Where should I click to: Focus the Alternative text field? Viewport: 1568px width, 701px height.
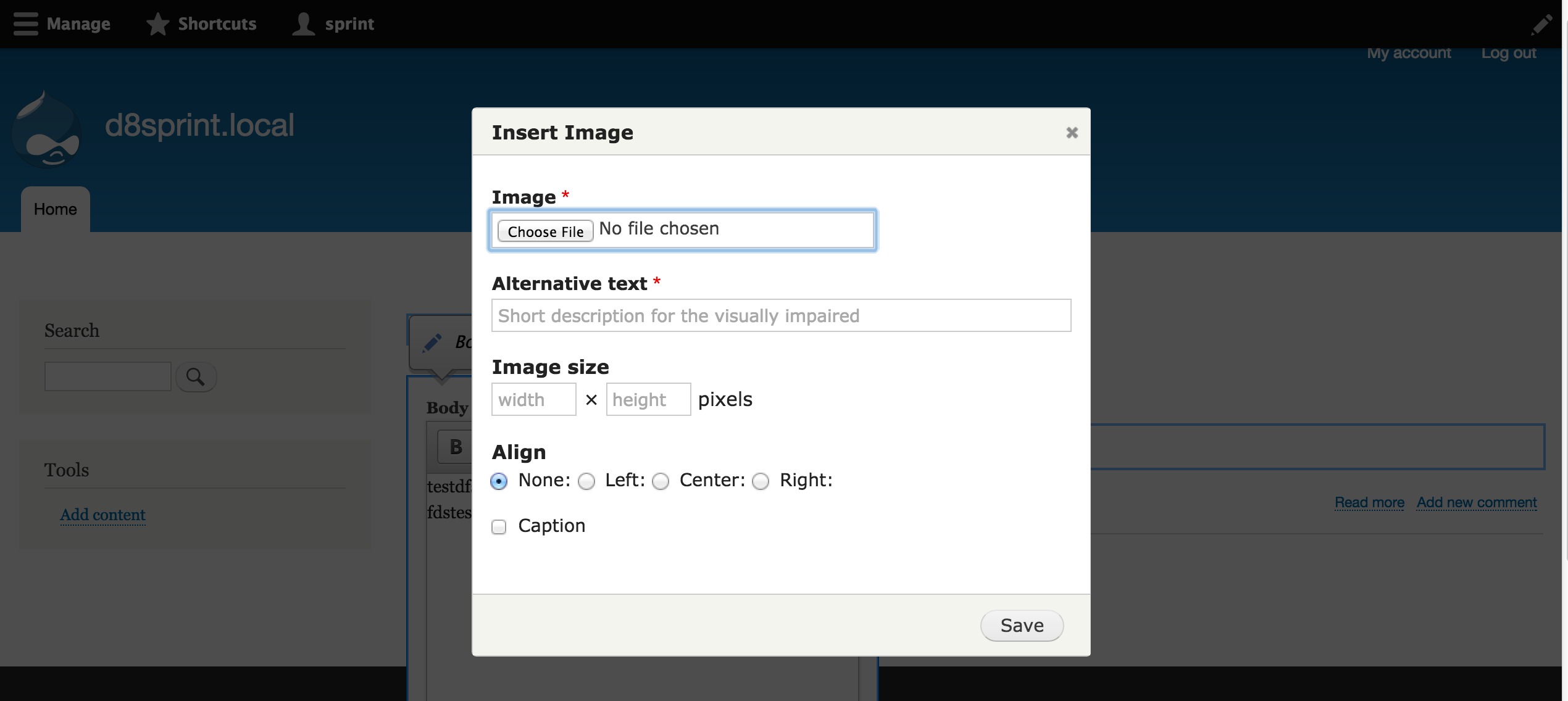(781, 315)
